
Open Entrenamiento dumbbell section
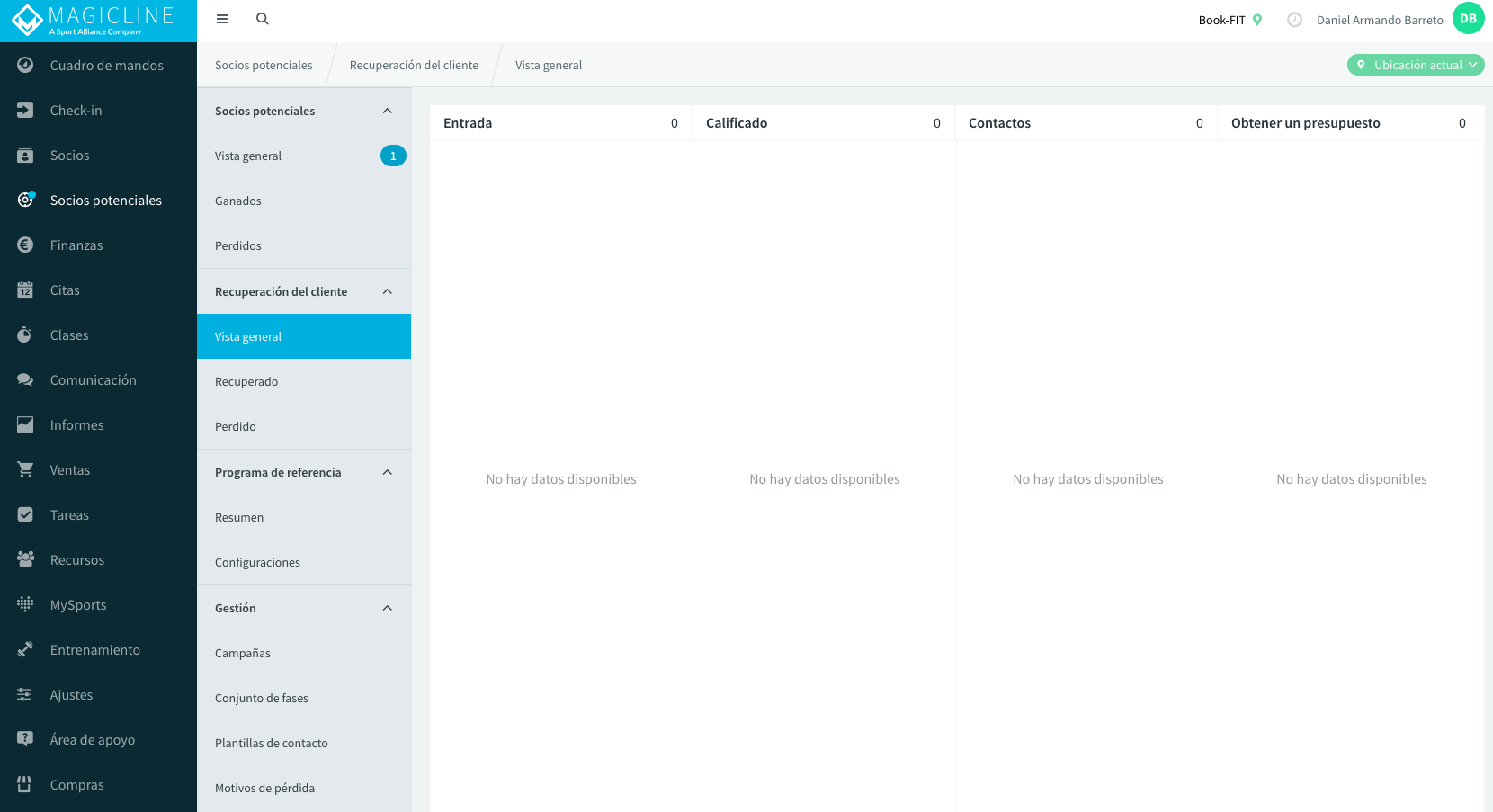(x=98, y=649)
